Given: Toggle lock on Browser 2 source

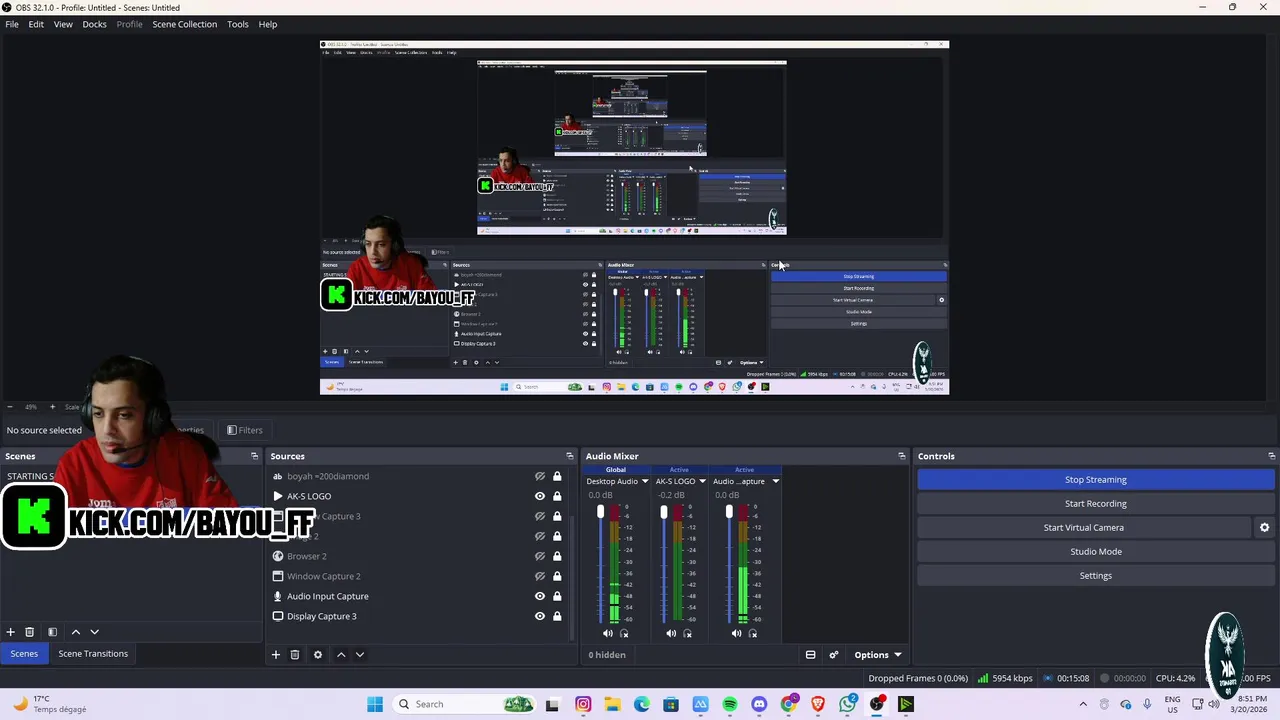Looking at the screenshot, I should point(557,556).
